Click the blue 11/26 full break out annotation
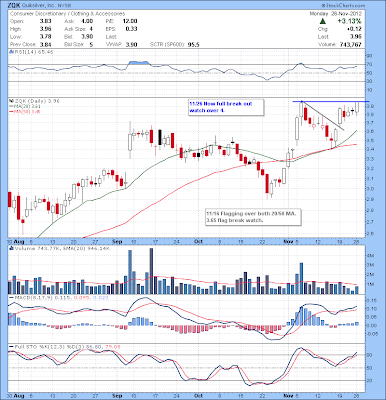This screenshot has height=400, width=386. (226, 107)
